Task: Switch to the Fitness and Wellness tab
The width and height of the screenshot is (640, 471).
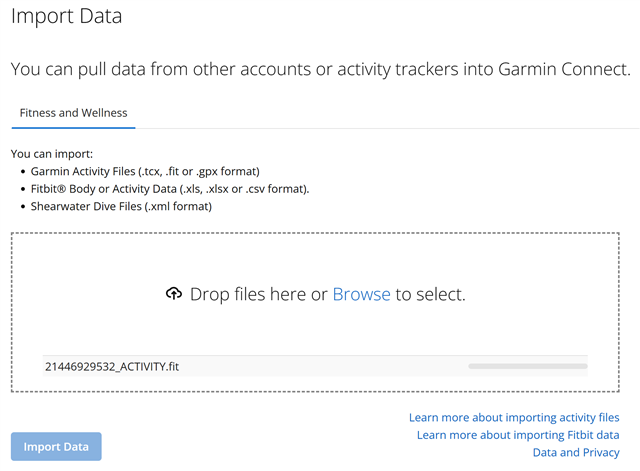Action: tap(73, 113)
